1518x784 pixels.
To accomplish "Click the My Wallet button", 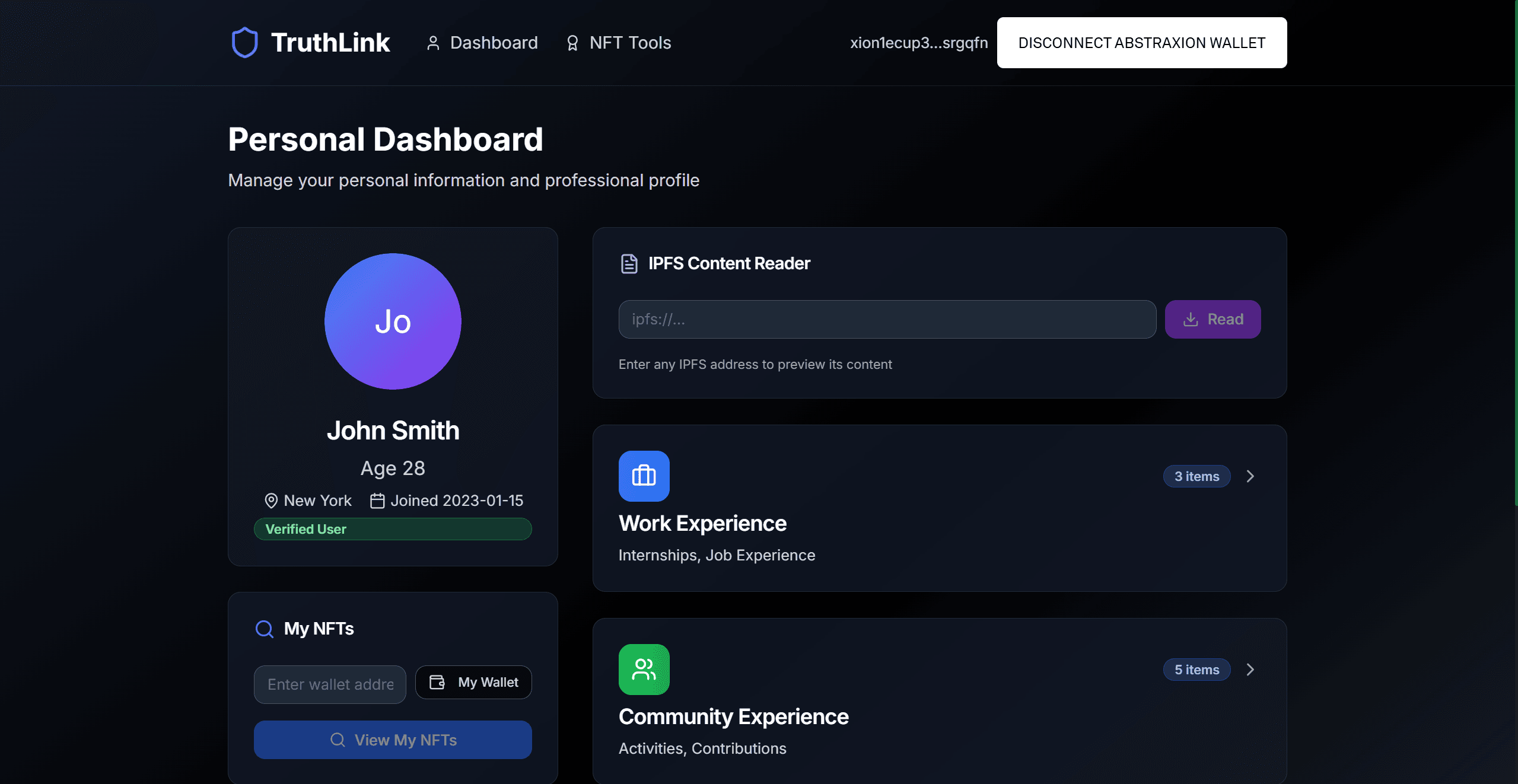I will tap(473, 683).
